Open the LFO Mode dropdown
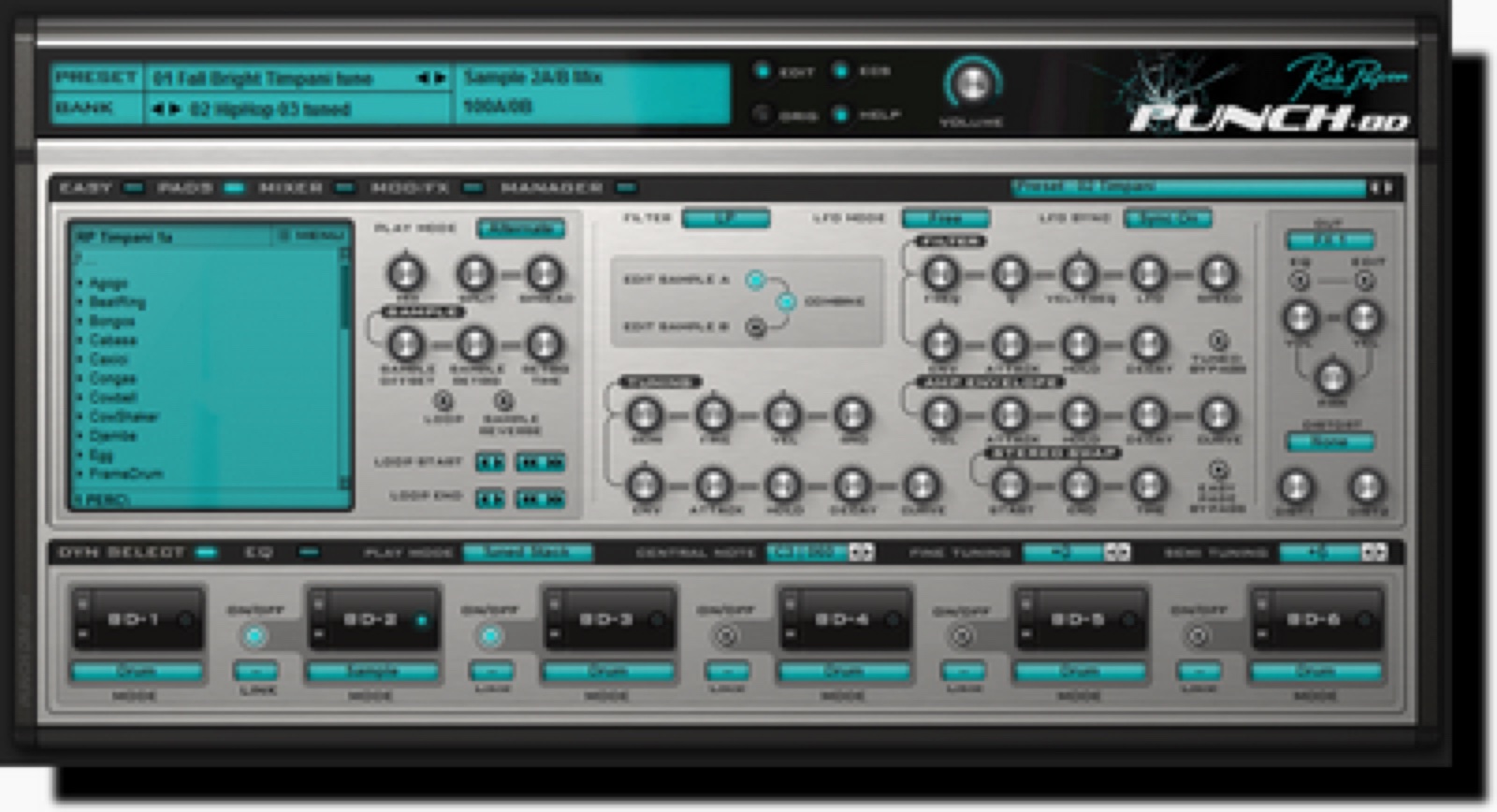The width and height of the screenshot is (1497, 812). [946, 218]
